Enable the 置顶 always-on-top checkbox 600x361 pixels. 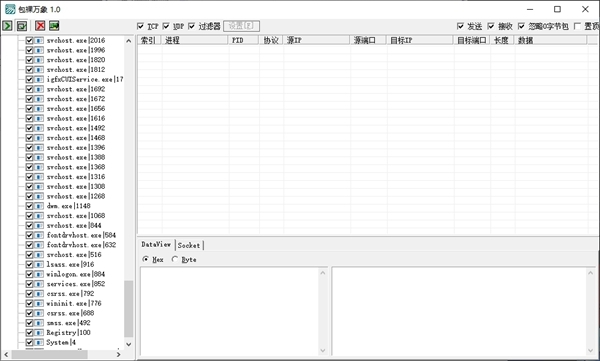pos(577,26)
